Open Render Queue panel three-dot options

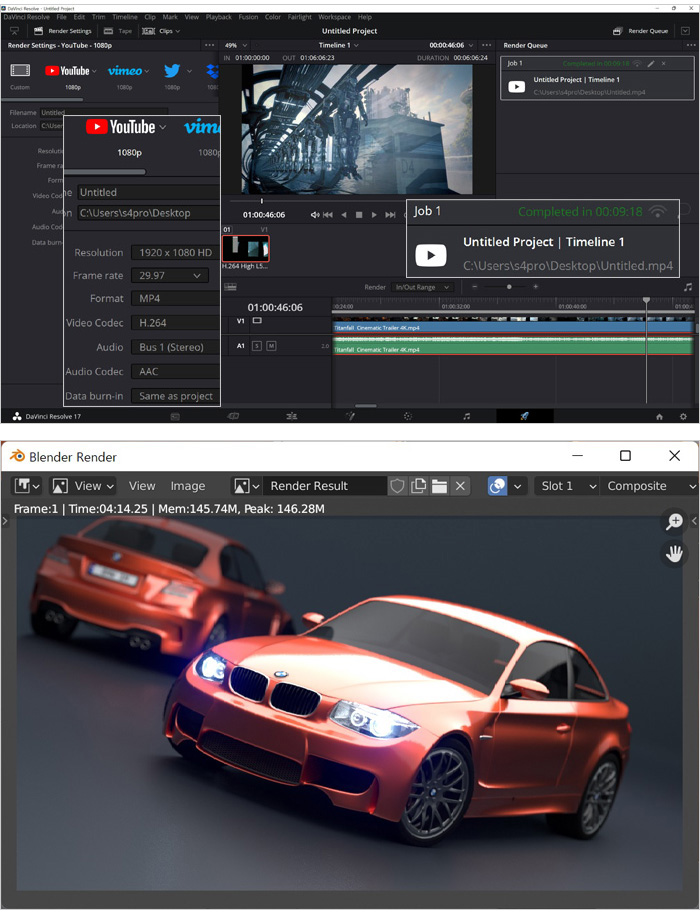click(691, 45)
